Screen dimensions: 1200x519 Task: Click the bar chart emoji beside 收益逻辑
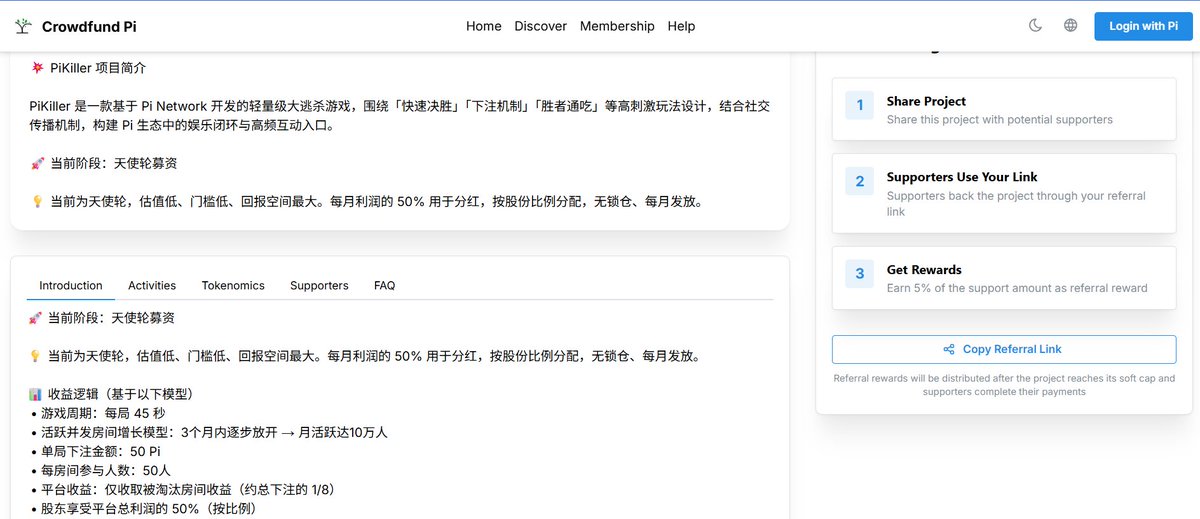[35, 394]
